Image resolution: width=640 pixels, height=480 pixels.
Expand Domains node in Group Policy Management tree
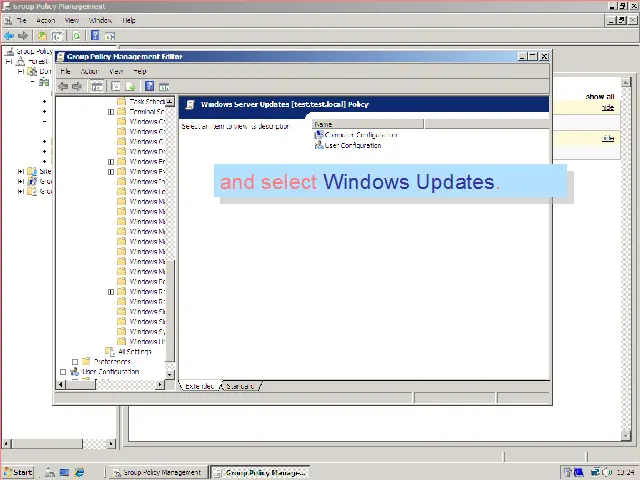point(20,71)
